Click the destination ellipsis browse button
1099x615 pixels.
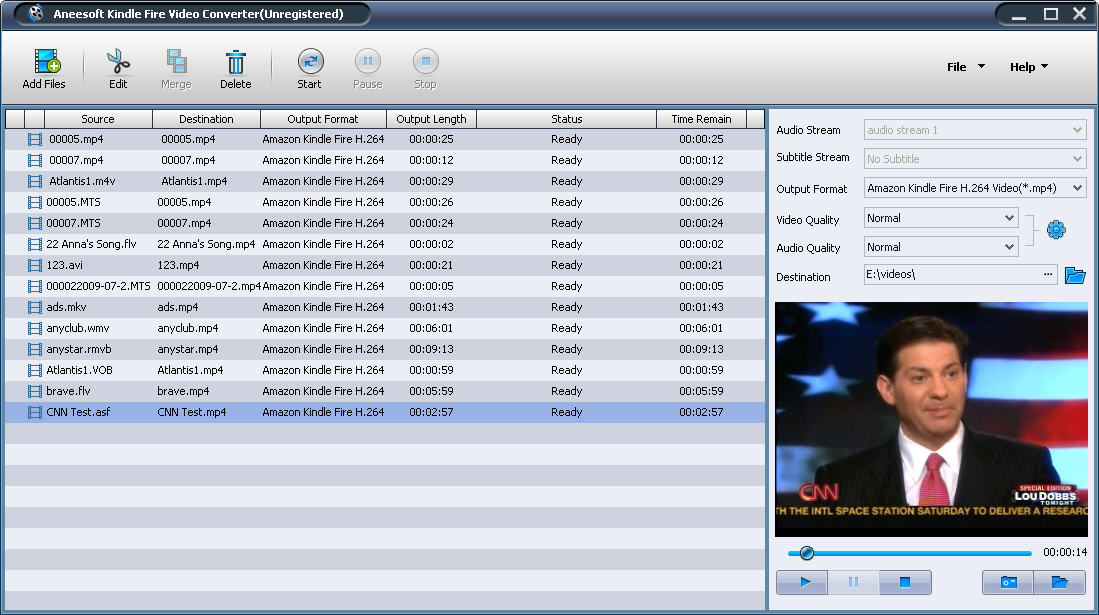pos(1048,274)
